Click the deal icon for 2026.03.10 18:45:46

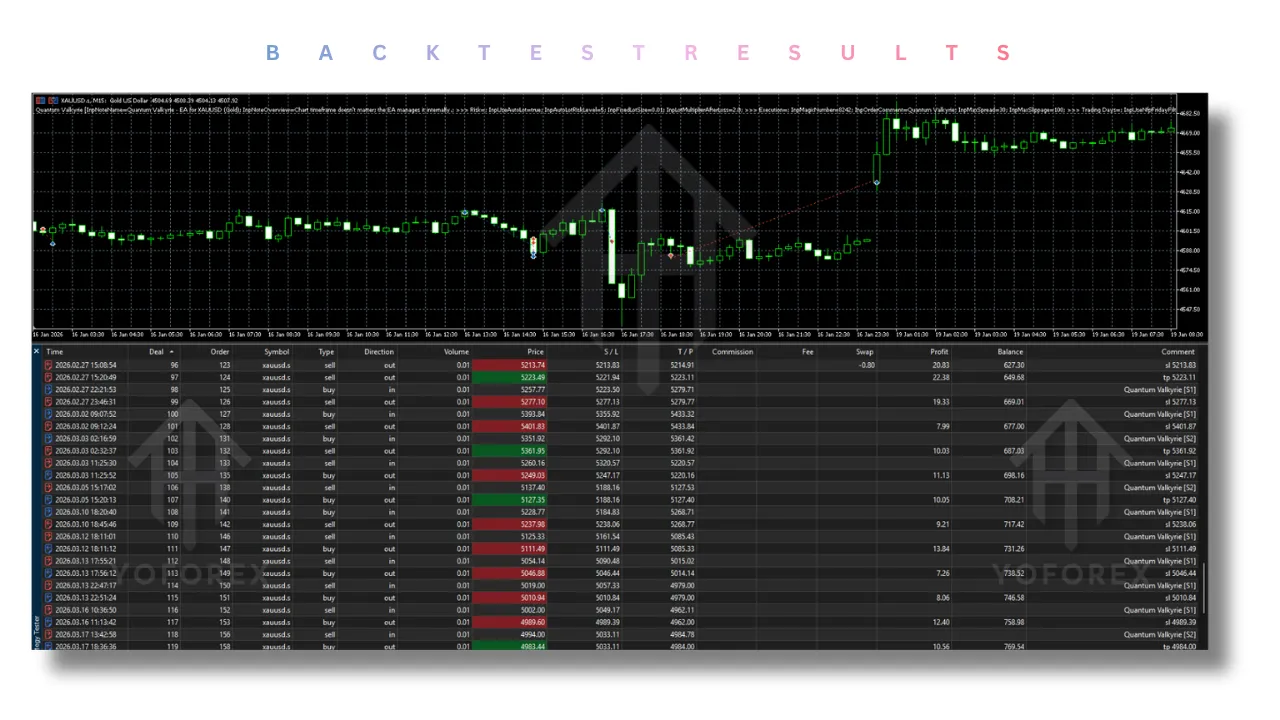point(49,524)
